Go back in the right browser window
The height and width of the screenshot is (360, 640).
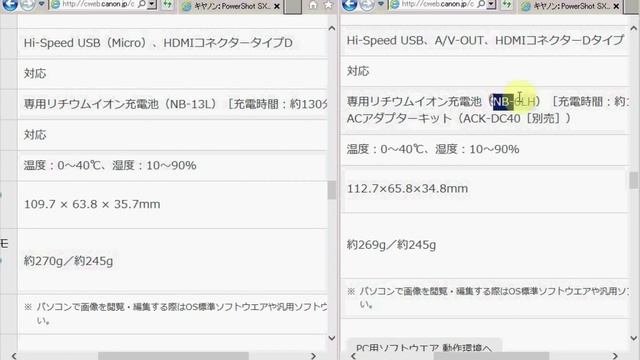click(x=349, y=4)
